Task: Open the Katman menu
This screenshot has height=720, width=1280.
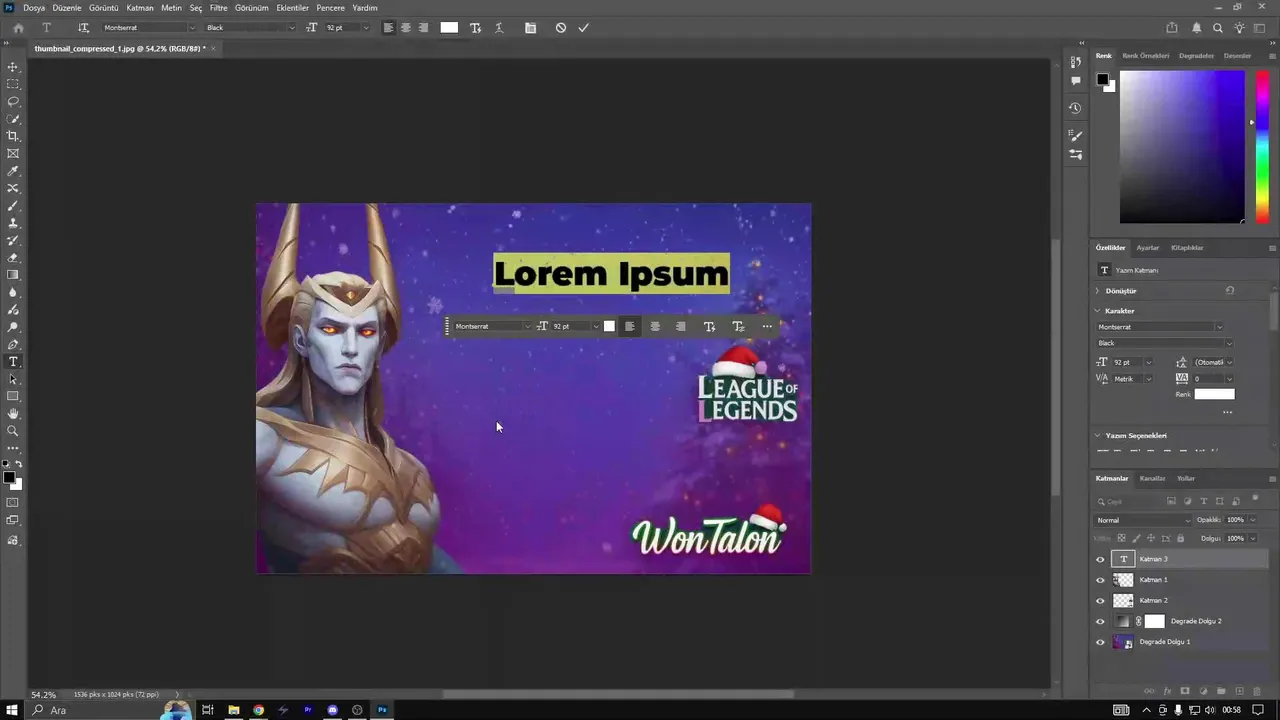Action: click(x=140, y=8)
